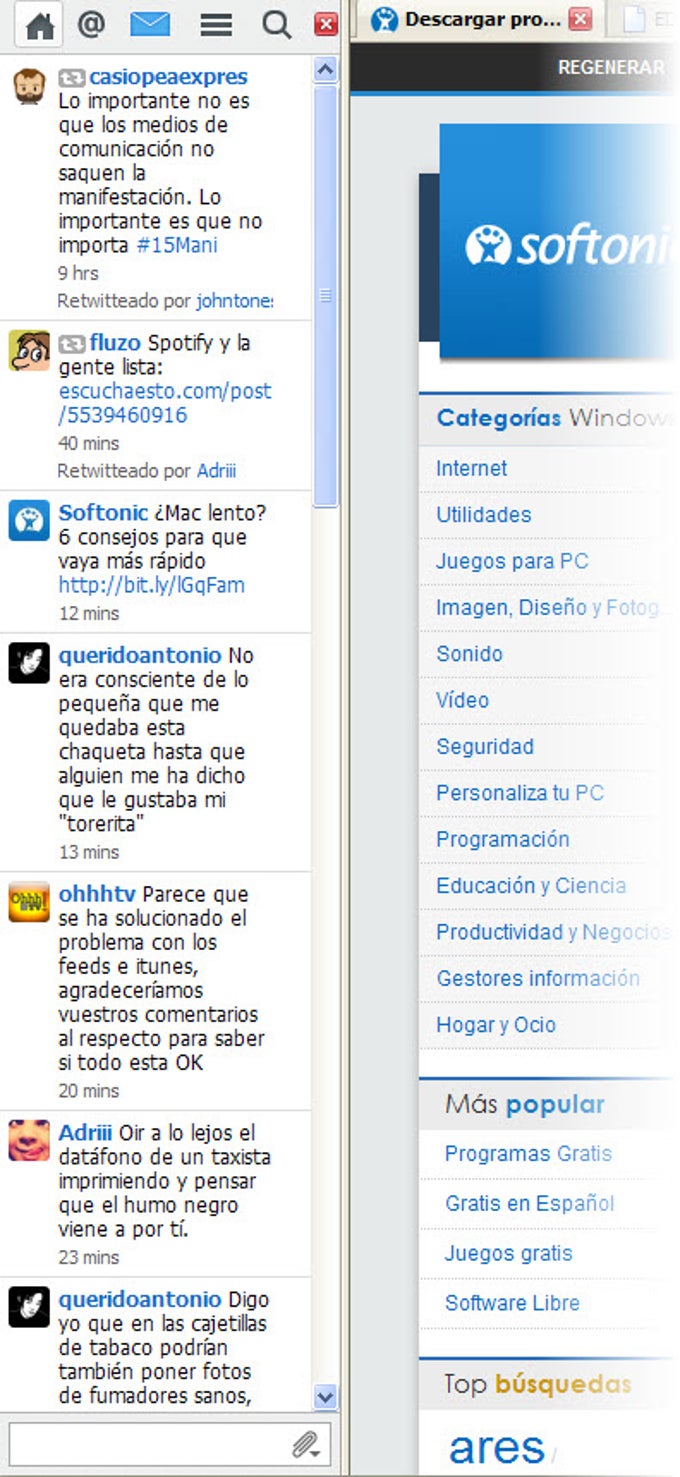Click the retweet icon beside fluzo
Viewport: 680px width, 1477px height.
coord(72,343)
